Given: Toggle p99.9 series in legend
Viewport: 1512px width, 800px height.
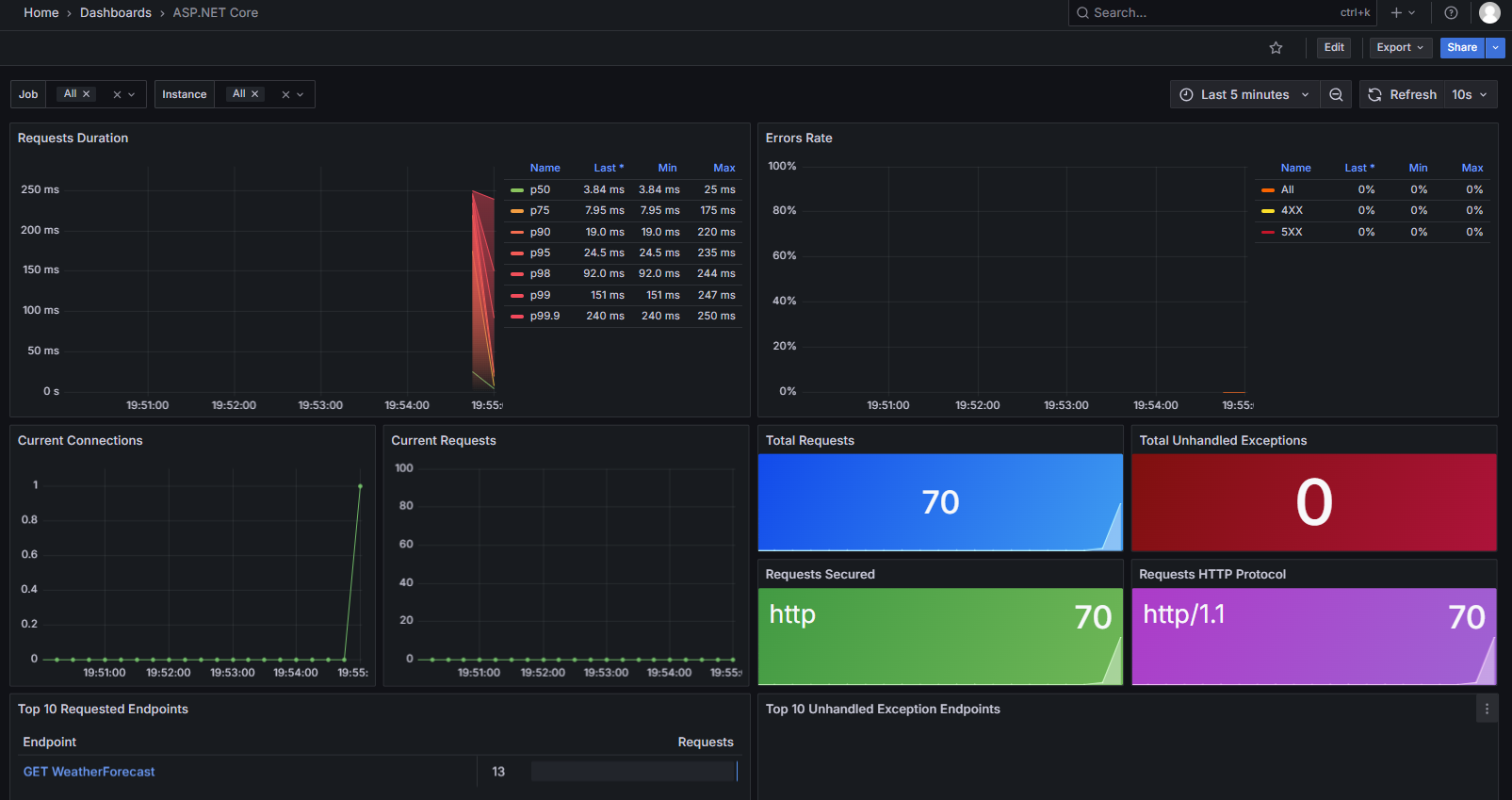Looking at the screenshot, I should tap(545, 316).
